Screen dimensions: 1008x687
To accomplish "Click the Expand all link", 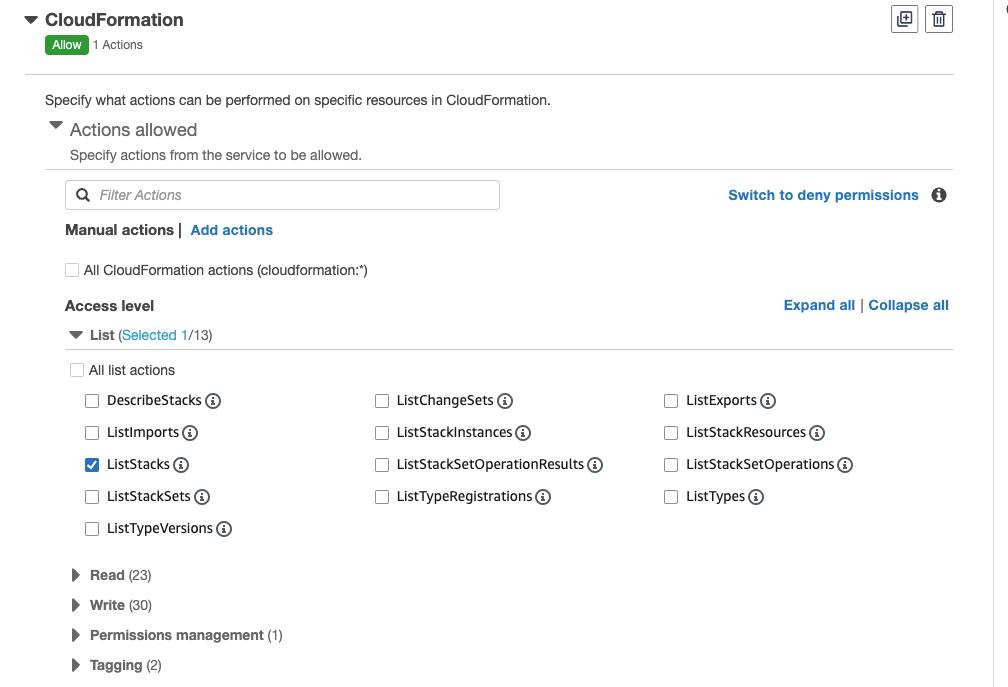I will click(819, 305).
